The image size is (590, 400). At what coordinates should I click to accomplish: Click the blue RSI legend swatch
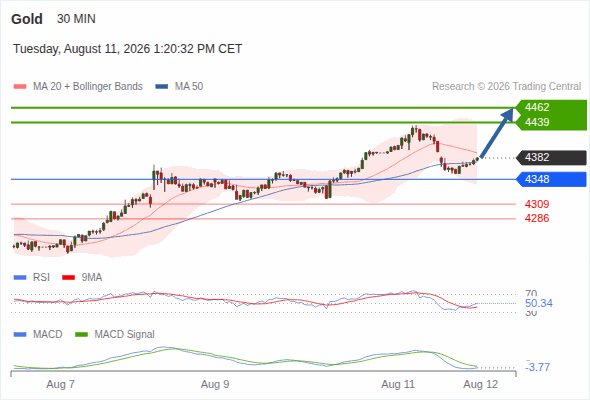click(x=20, y=278)
